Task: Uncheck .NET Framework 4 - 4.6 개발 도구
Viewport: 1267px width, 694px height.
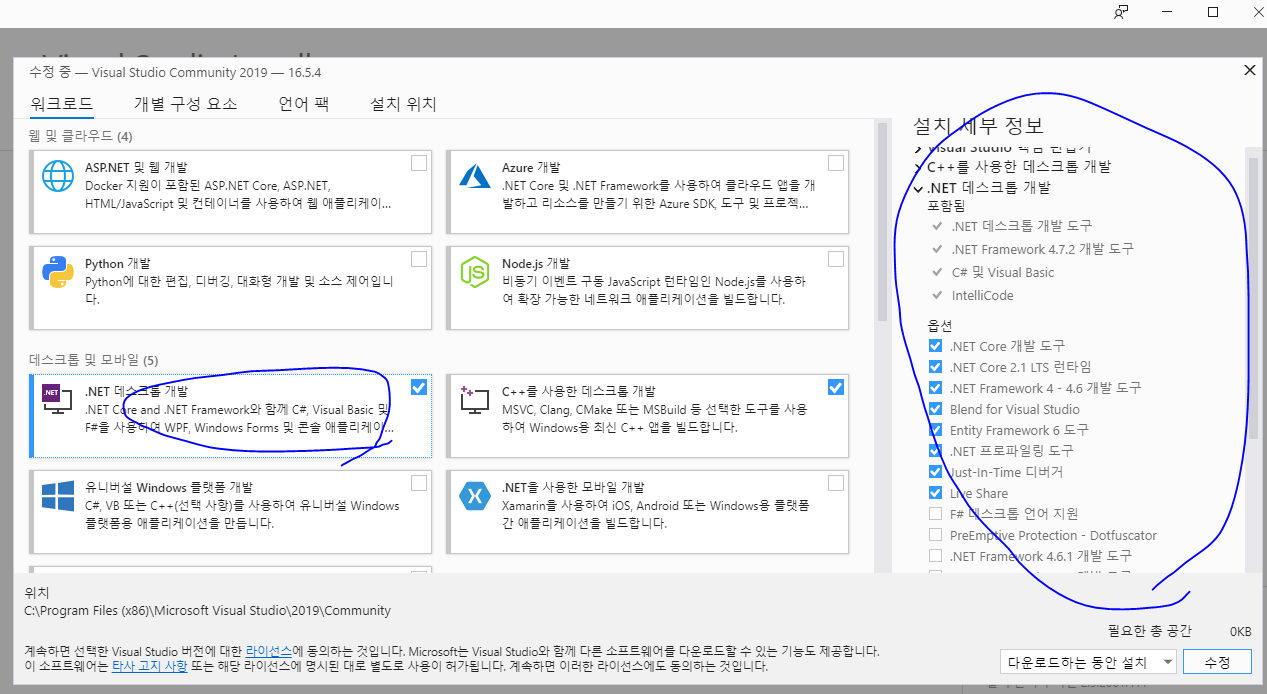Action: click(x=936, y=388)
